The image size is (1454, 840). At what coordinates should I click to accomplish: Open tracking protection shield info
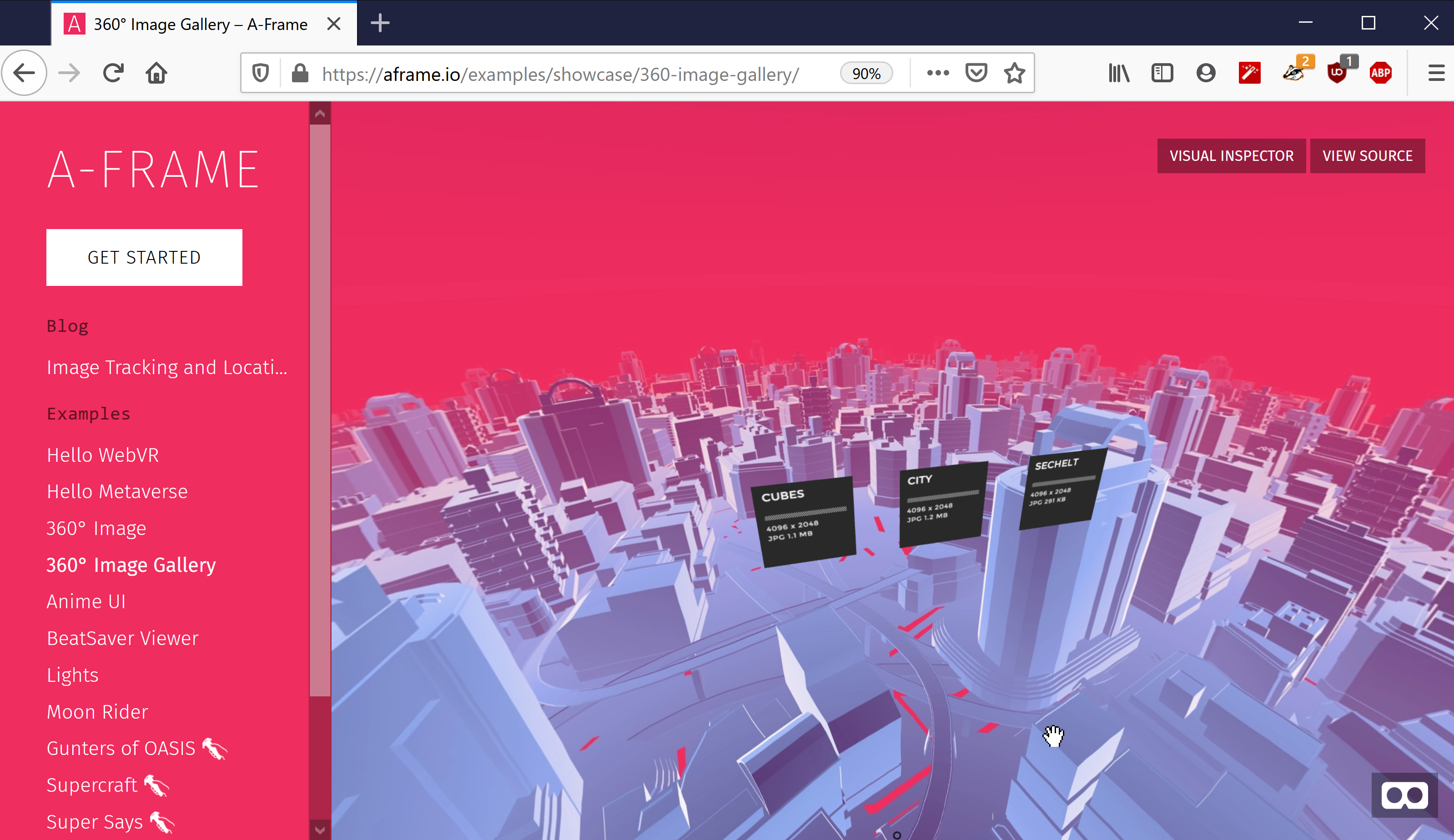(261, 73)
